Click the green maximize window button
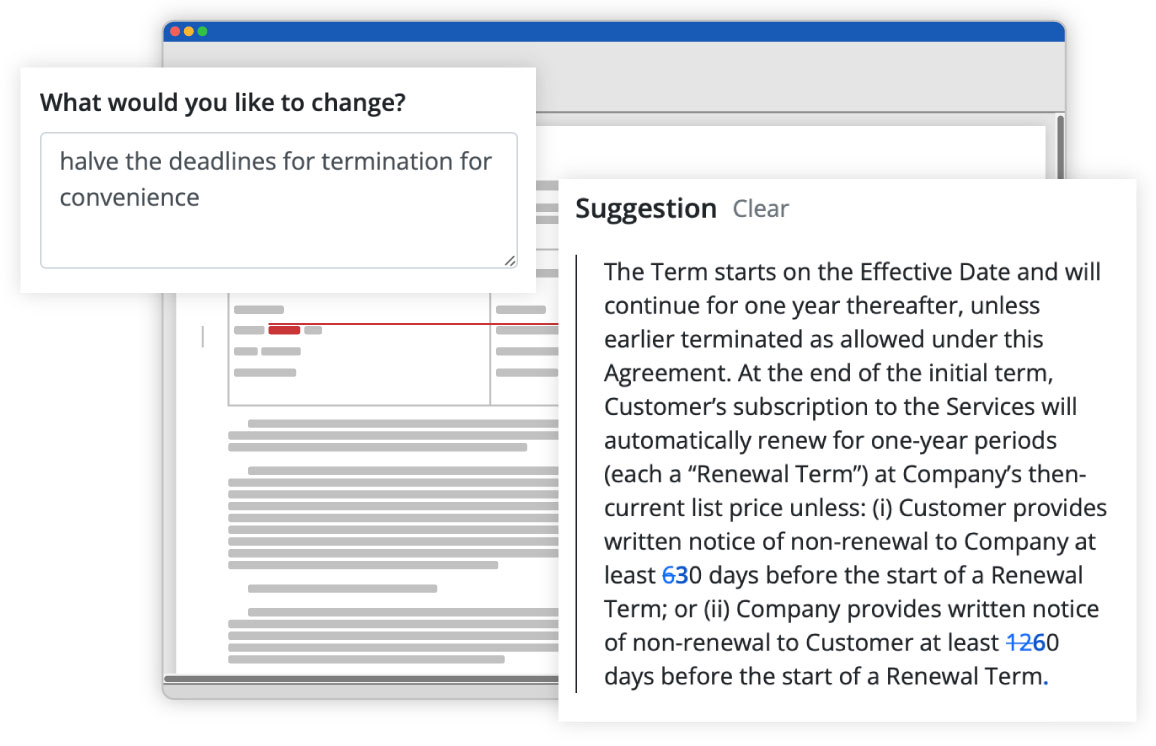This screenshot has height=746, width=1156. pyautogui.click(x=202, y=31)
